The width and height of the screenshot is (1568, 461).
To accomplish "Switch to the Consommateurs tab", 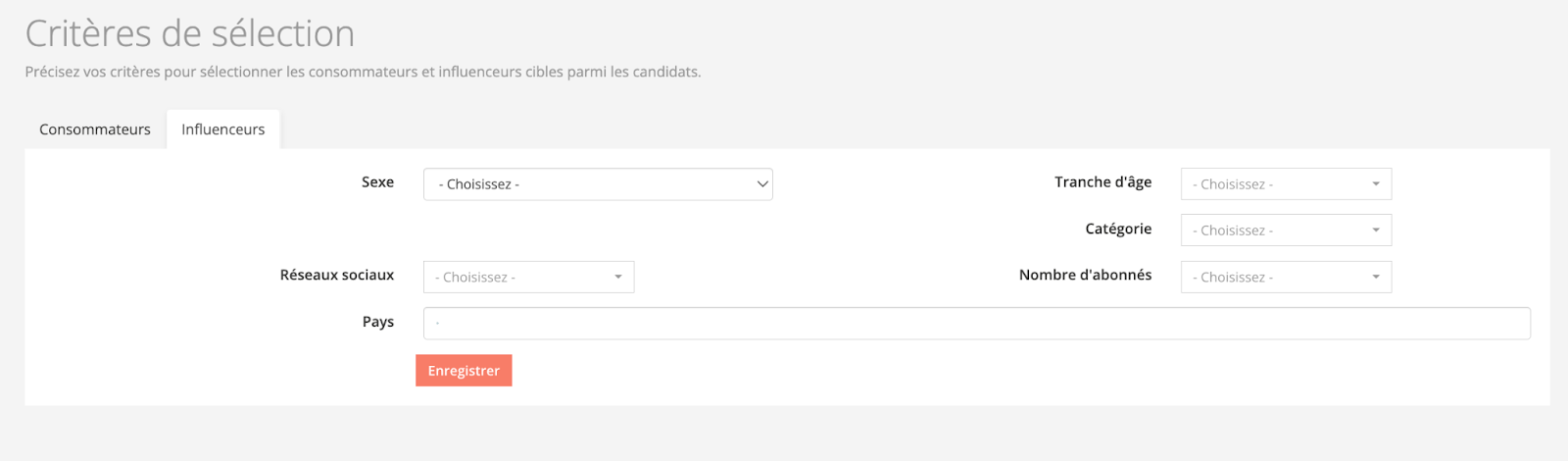I will click(x=95, y=129).
